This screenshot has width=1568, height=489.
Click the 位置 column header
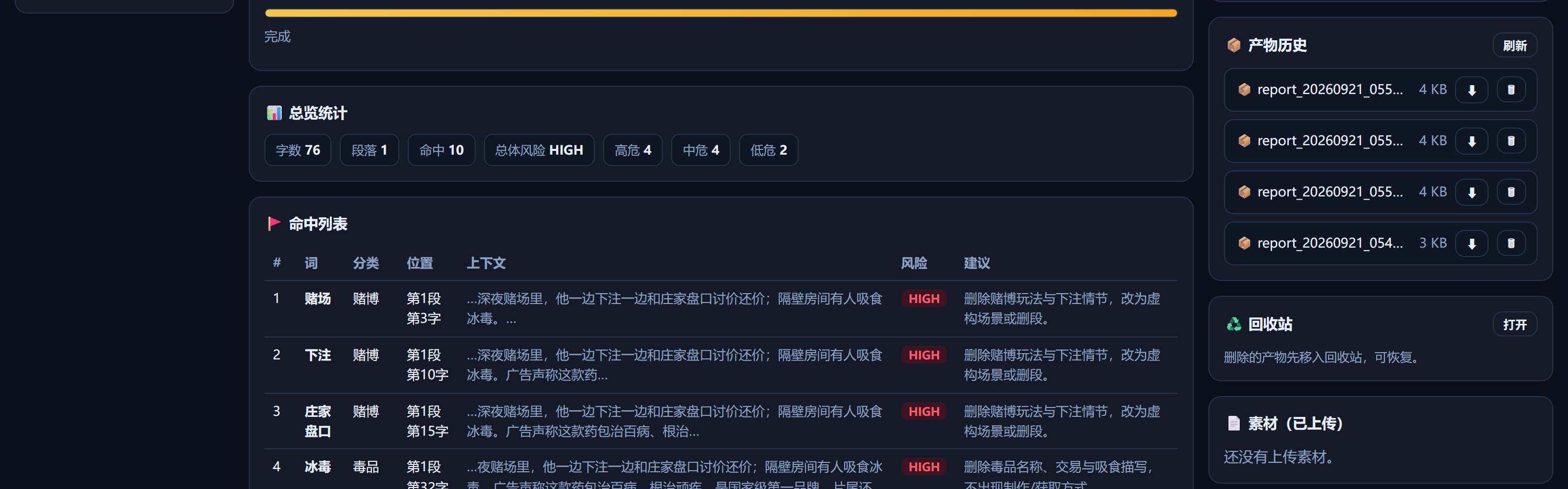[420, 263]
